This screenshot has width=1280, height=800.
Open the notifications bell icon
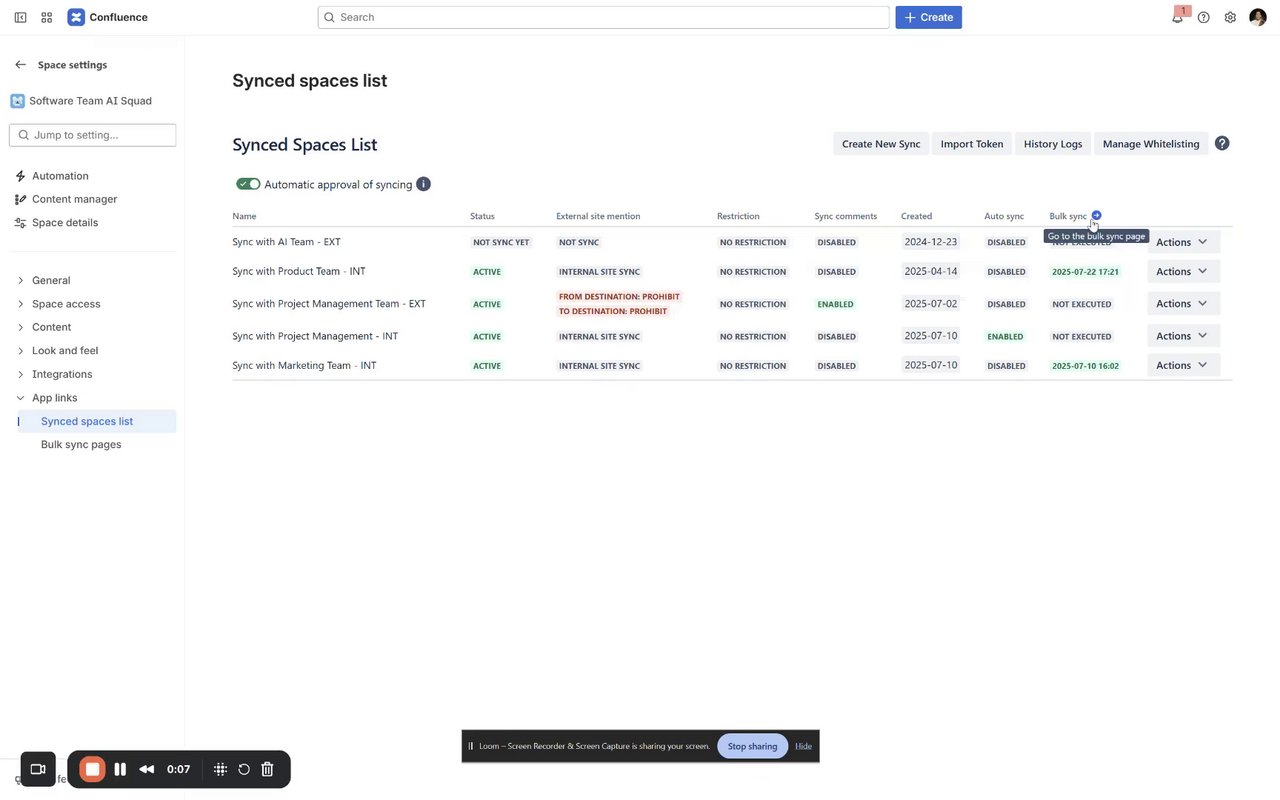[x=1177, y=18]
